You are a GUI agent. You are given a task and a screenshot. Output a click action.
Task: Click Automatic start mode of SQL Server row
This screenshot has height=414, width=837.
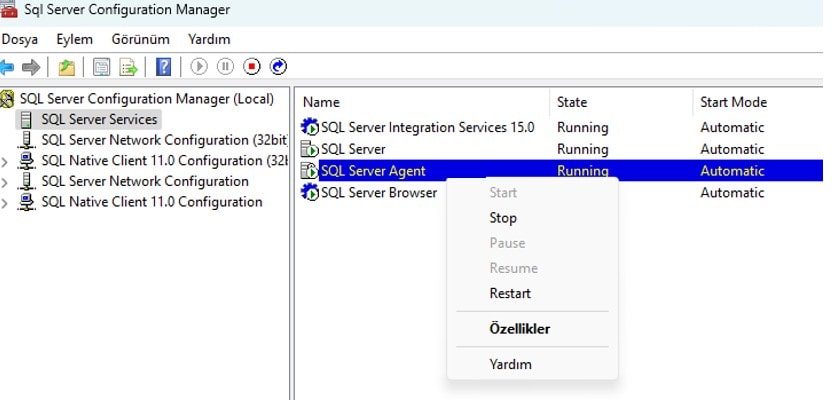732,149
